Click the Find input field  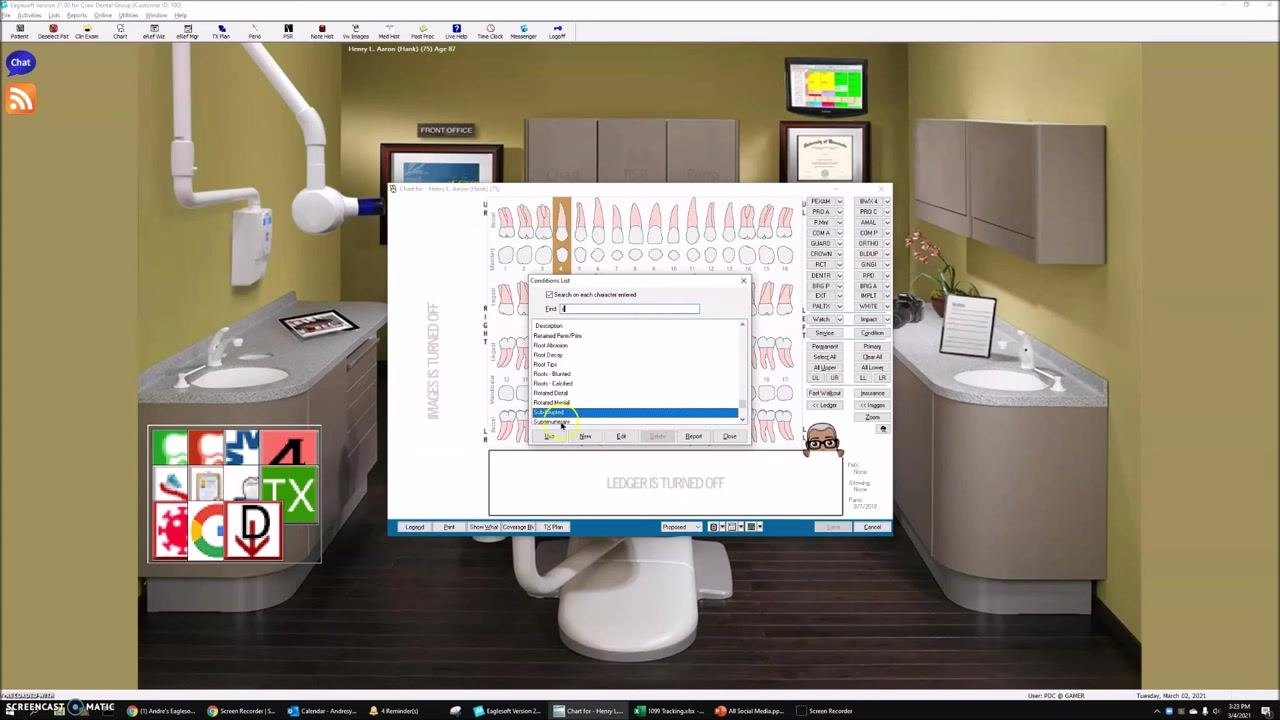(x=629, y=309)
